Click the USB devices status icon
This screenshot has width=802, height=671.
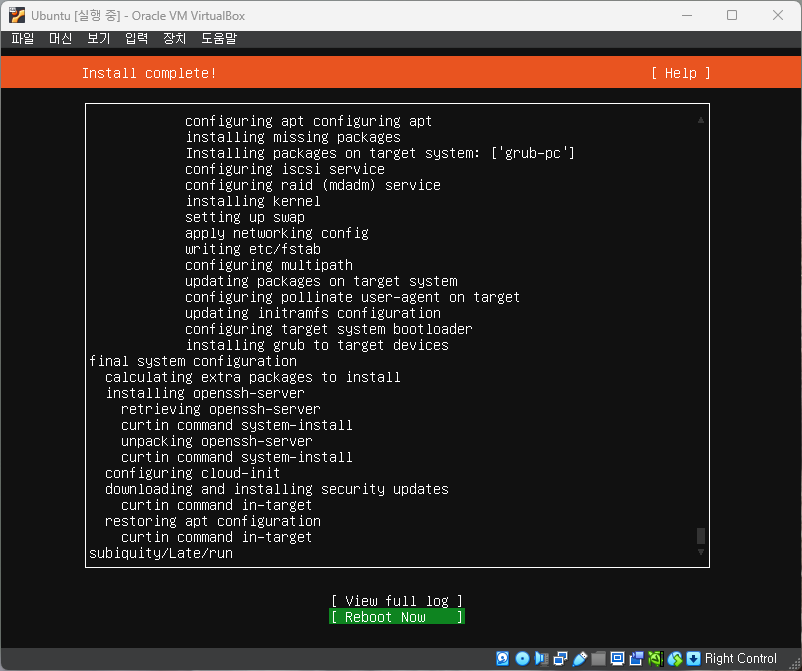coord(580,658)
